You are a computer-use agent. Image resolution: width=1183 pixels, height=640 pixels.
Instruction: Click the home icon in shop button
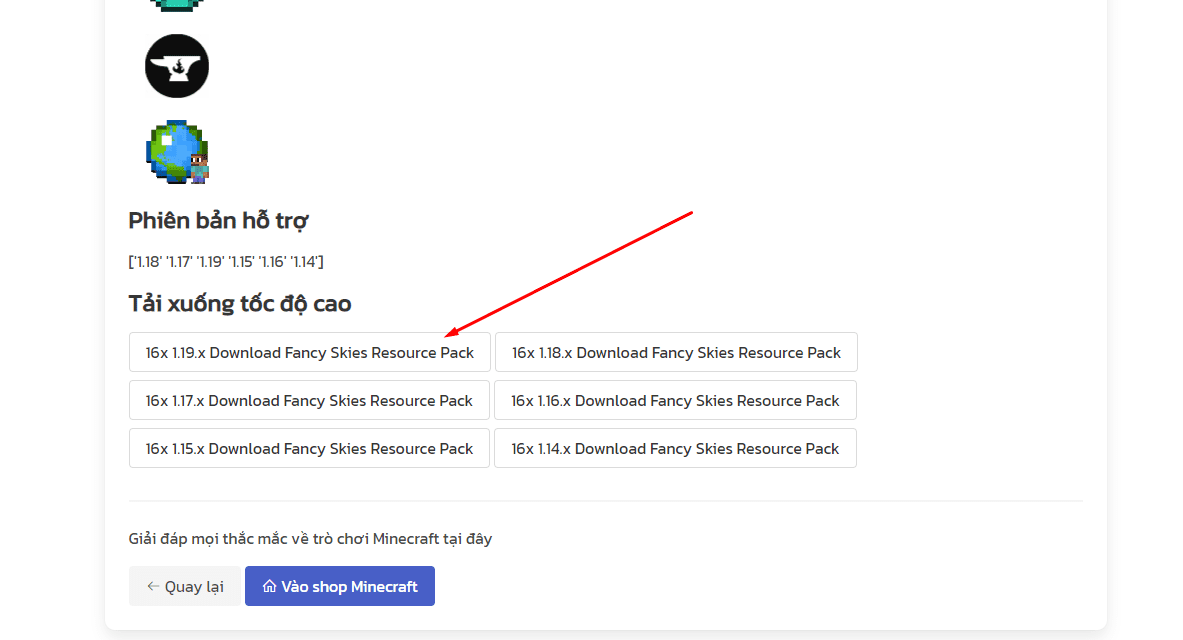pos(269,586)
